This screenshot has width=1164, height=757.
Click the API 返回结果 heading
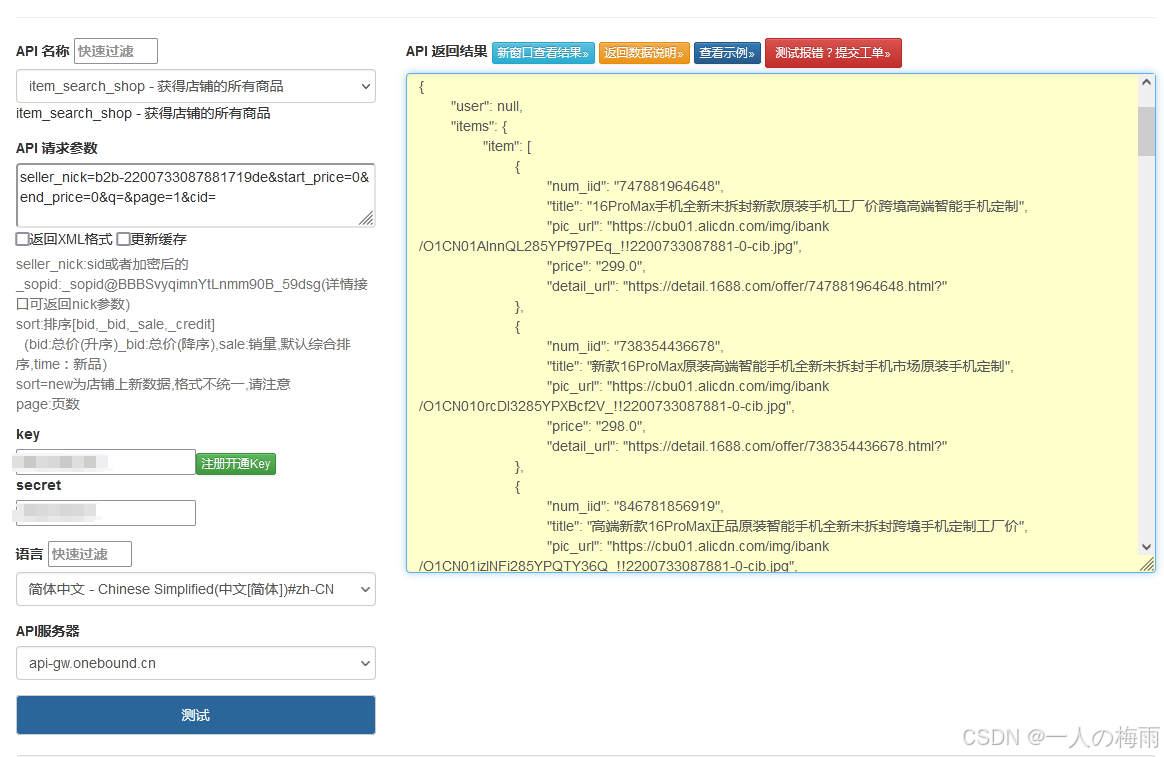tap(446, 51)
